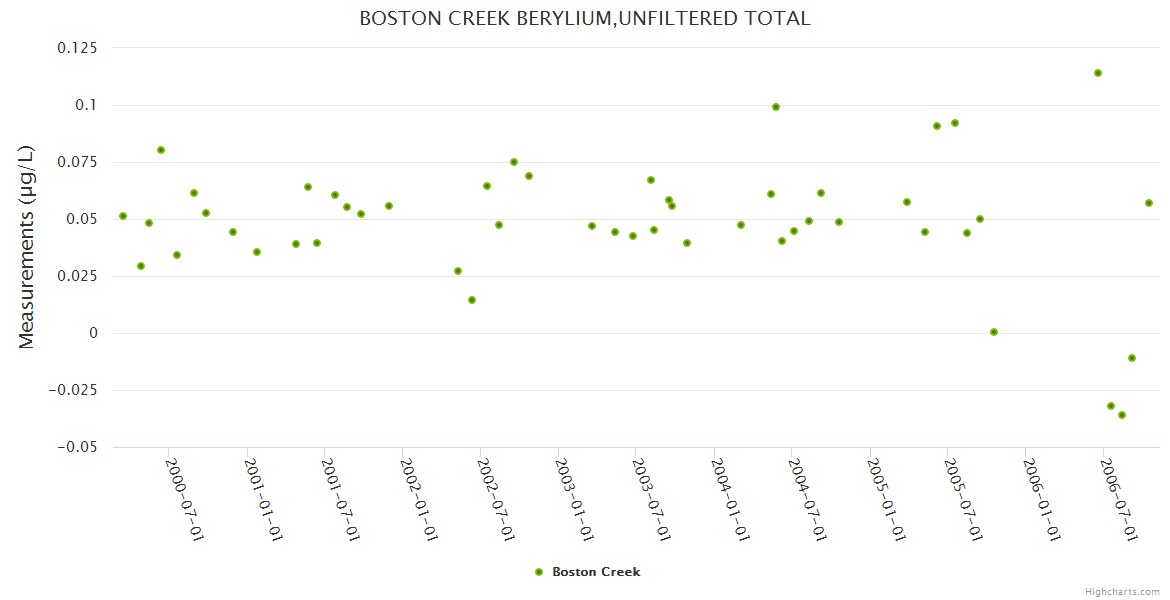This screenshot has width=1170, height=600.
Task: Pick the 2004 data point near 0.099
Action: coord(776,107)
